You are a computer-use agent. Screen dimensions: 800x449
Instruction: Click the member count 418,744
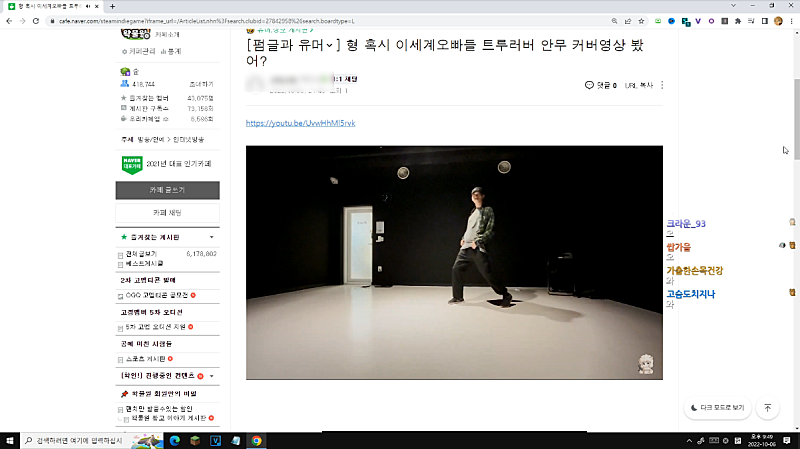(x=143, y=84)
